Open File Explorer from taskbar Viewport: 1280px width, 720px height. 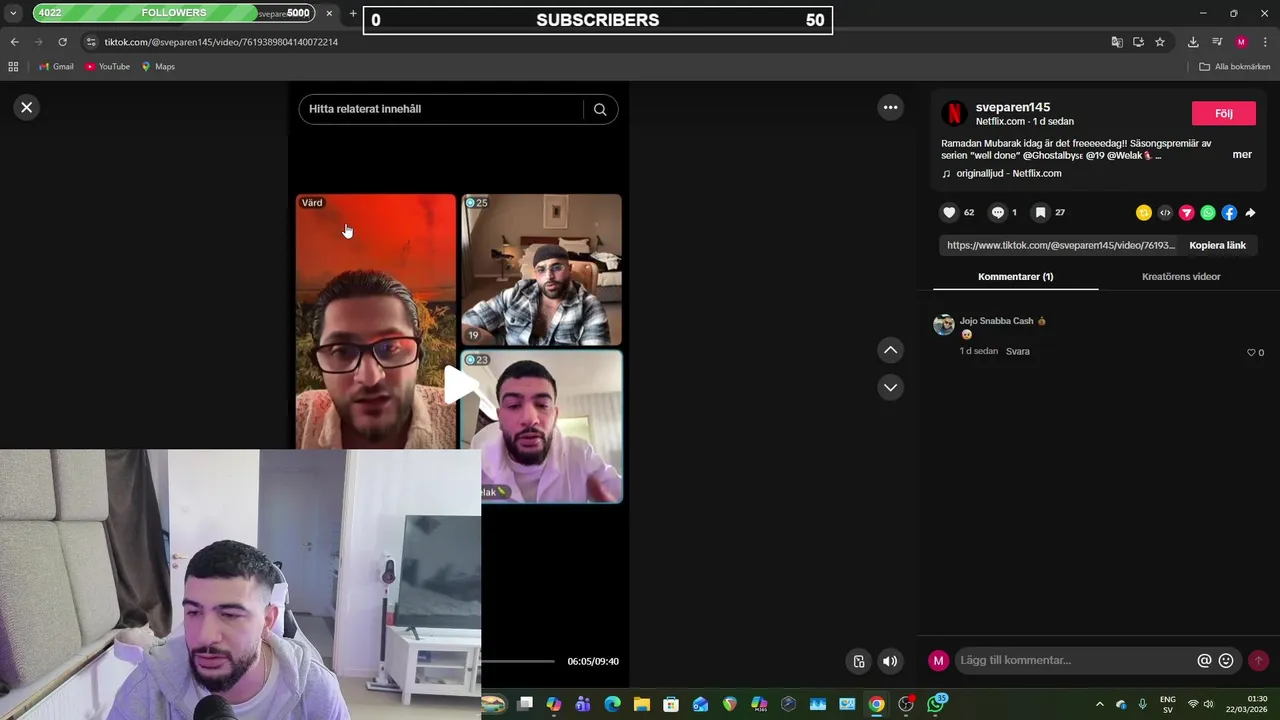[642, 704]
